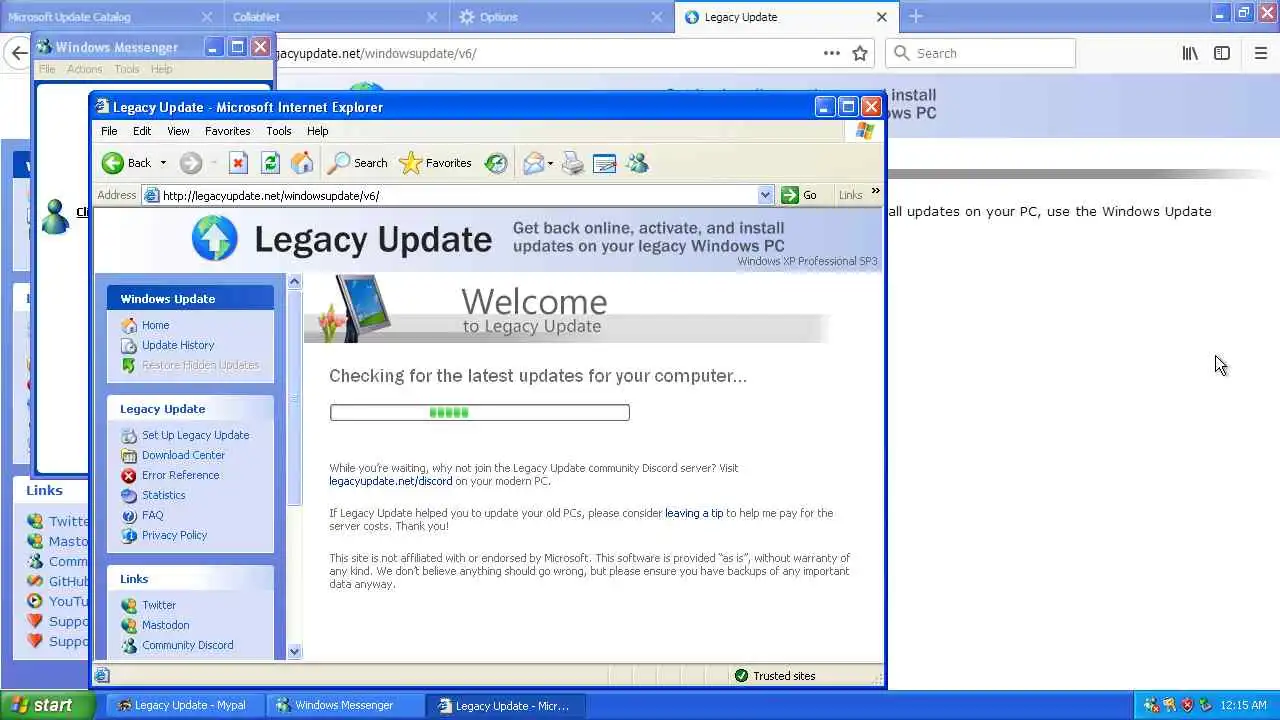Open the View menu in Internet Explorer
The width and height of the screenshot is (1280, 720).
point(178,131)
